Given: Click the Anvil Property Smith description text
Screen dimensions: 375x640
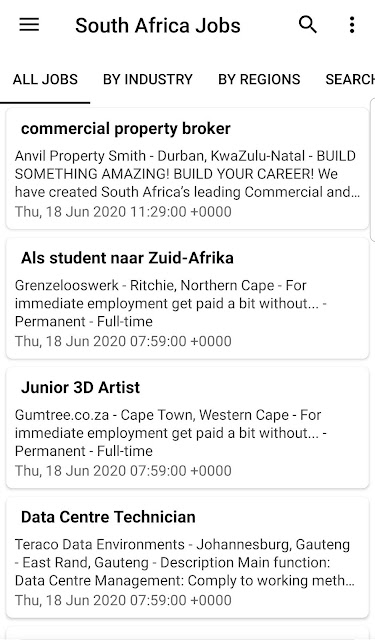Looking at the screenshot, I should coord(187,174).
